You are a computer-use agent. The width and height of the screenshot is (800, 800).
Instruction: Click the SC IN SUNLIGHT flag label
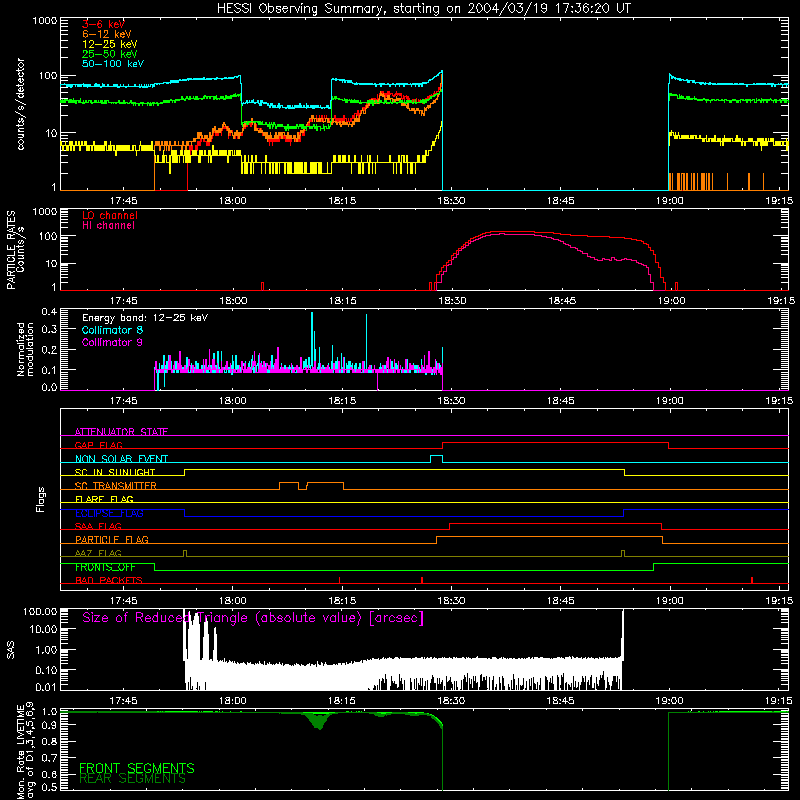[115, 472]
